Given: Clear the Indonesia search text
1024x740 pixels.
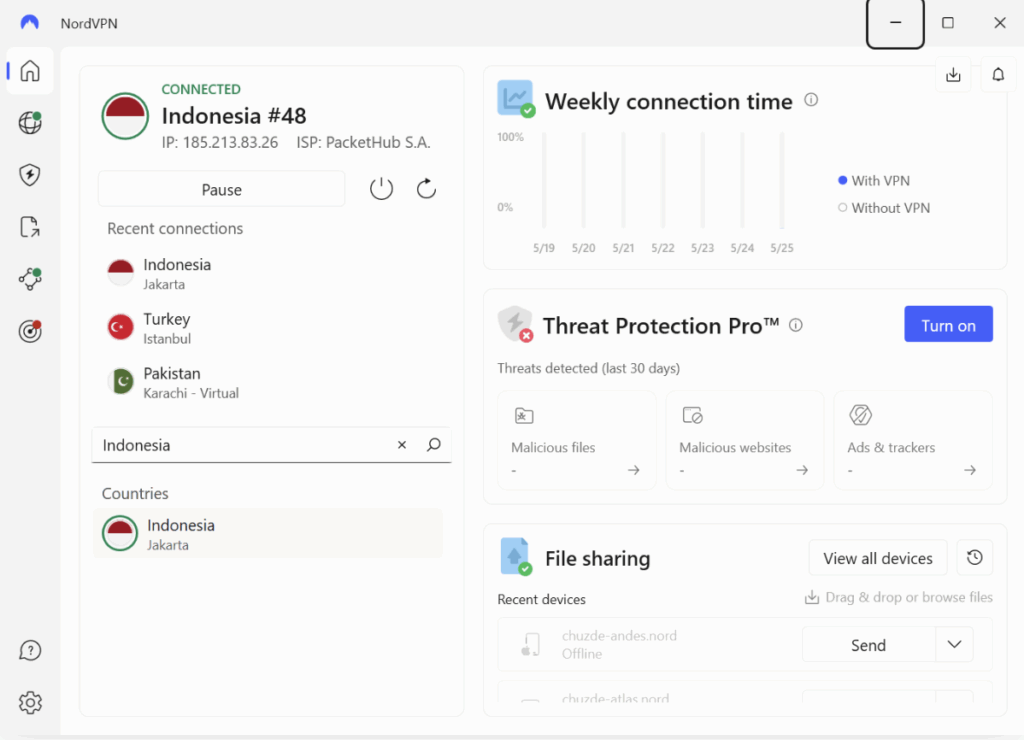Looking at the screenshot, I should (x=402, y=445).
